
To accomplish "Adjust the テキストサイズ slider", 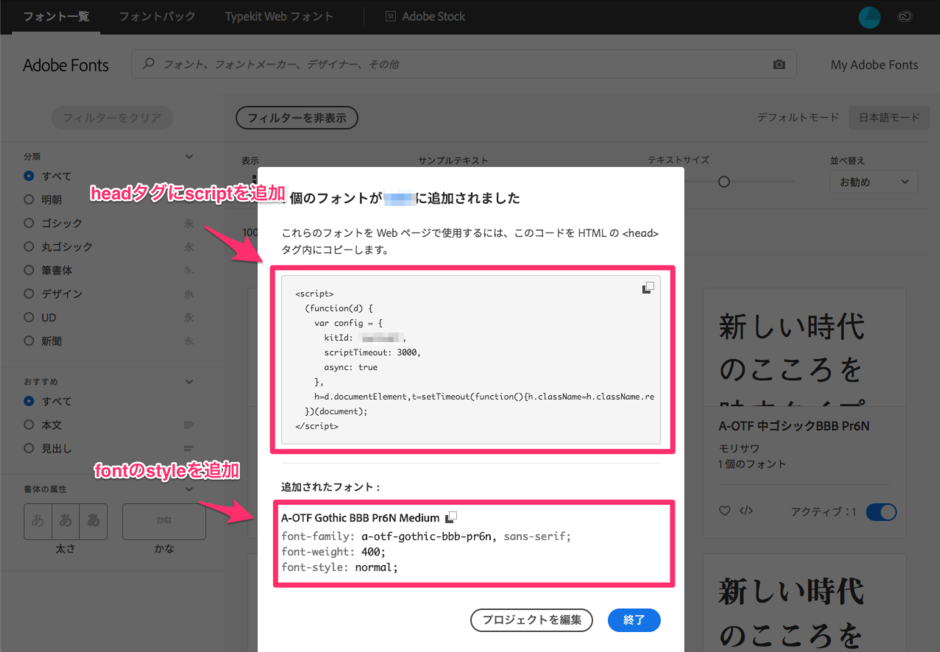I will click(723, 182).
